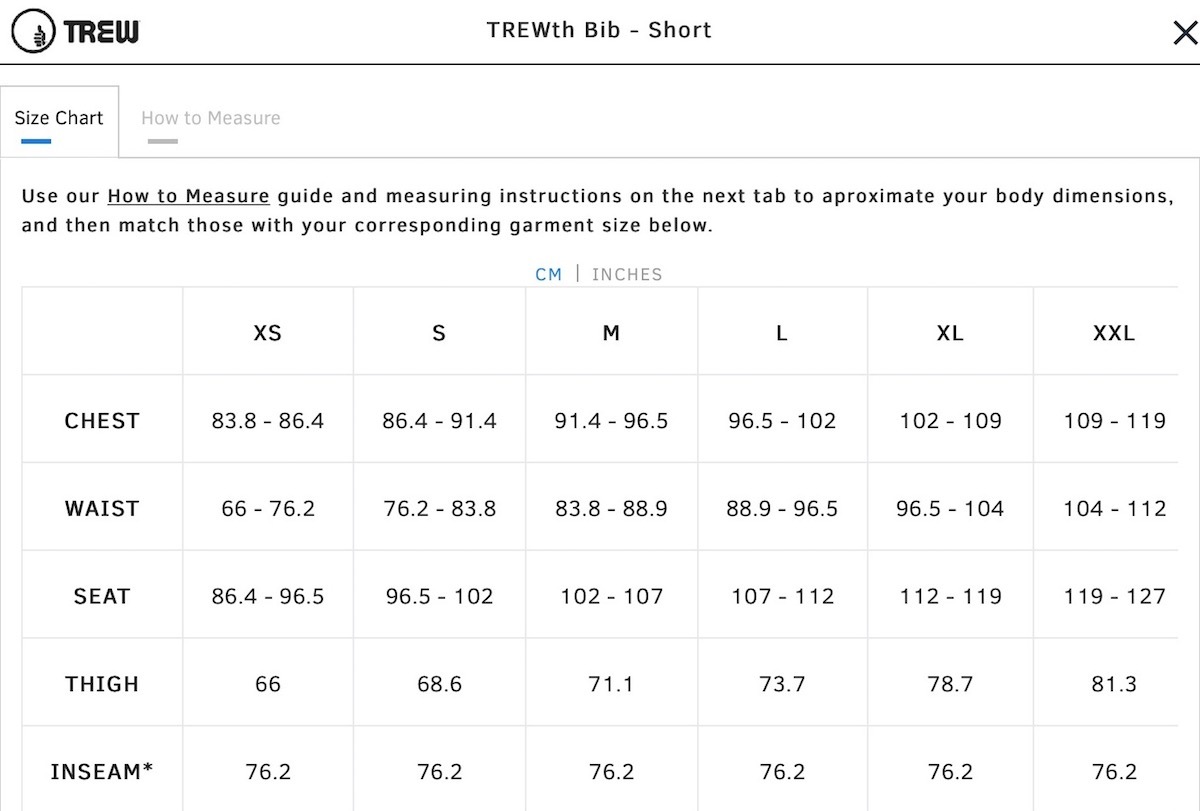The image size is (1200, 811).
Task: Click the M size column header
Action: 611,333
